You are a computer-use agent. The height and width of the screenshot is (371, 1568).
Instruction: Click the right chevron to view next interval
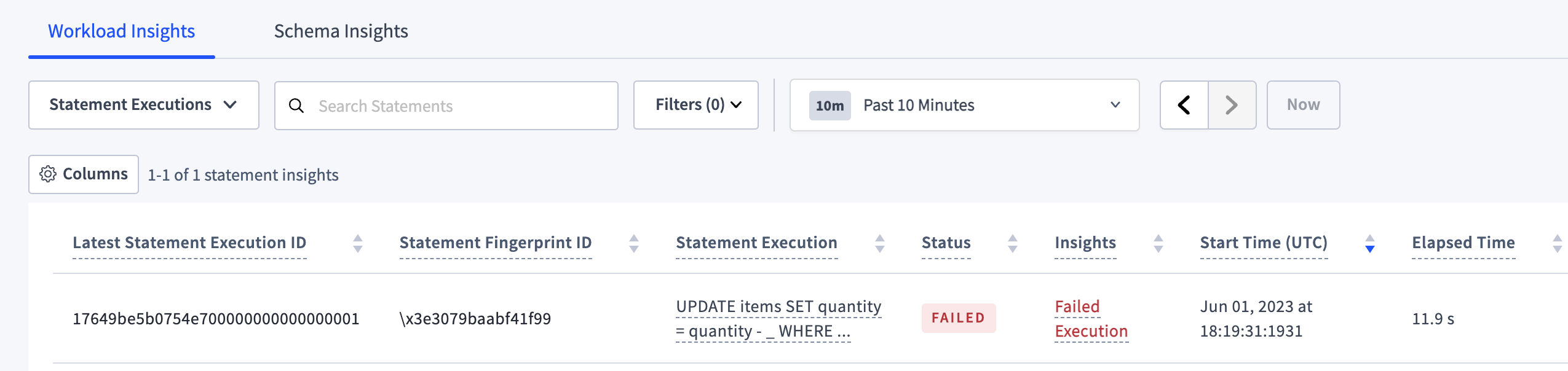[x=1232, y=104]
